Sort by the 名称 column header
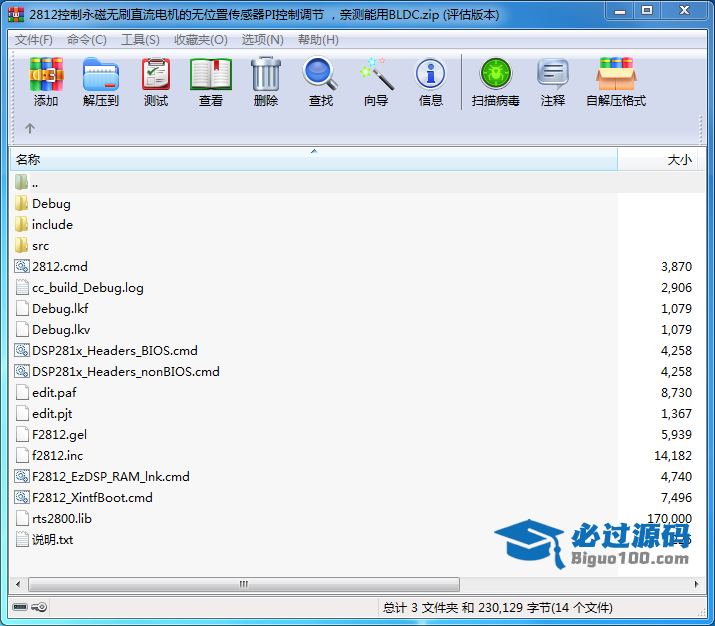 pyautogui.click(x=314, y=160)
